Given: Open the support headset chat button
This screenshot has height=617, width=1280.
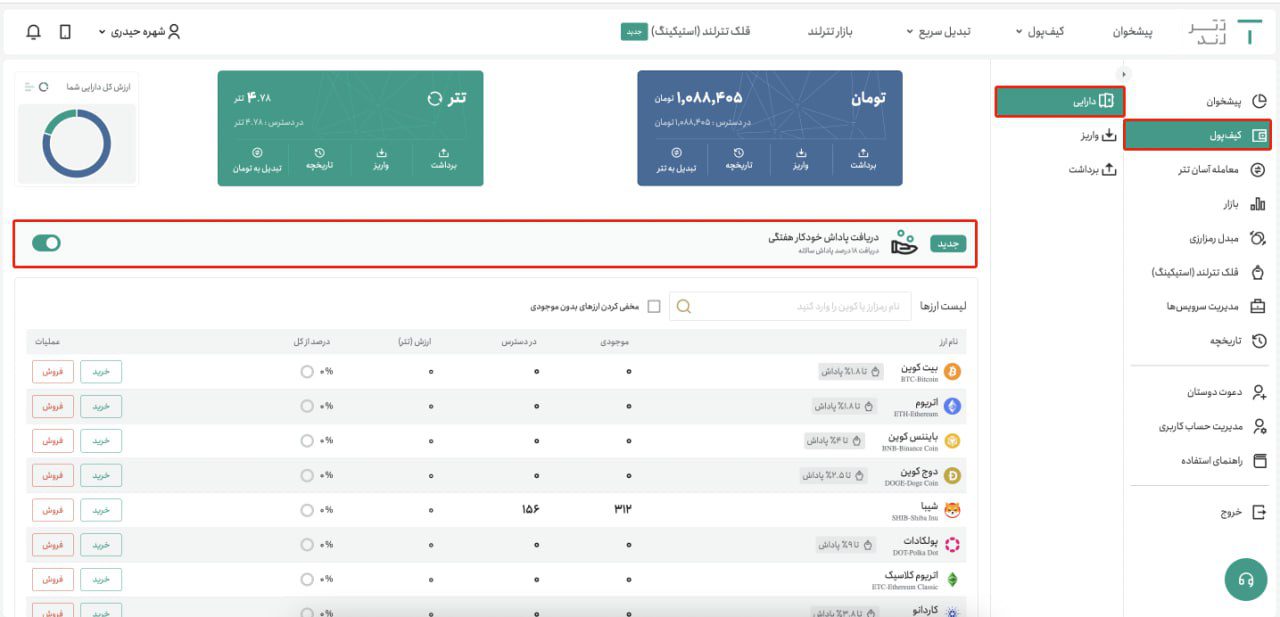Looking at the screenshot, I should tap(1245, 579).
